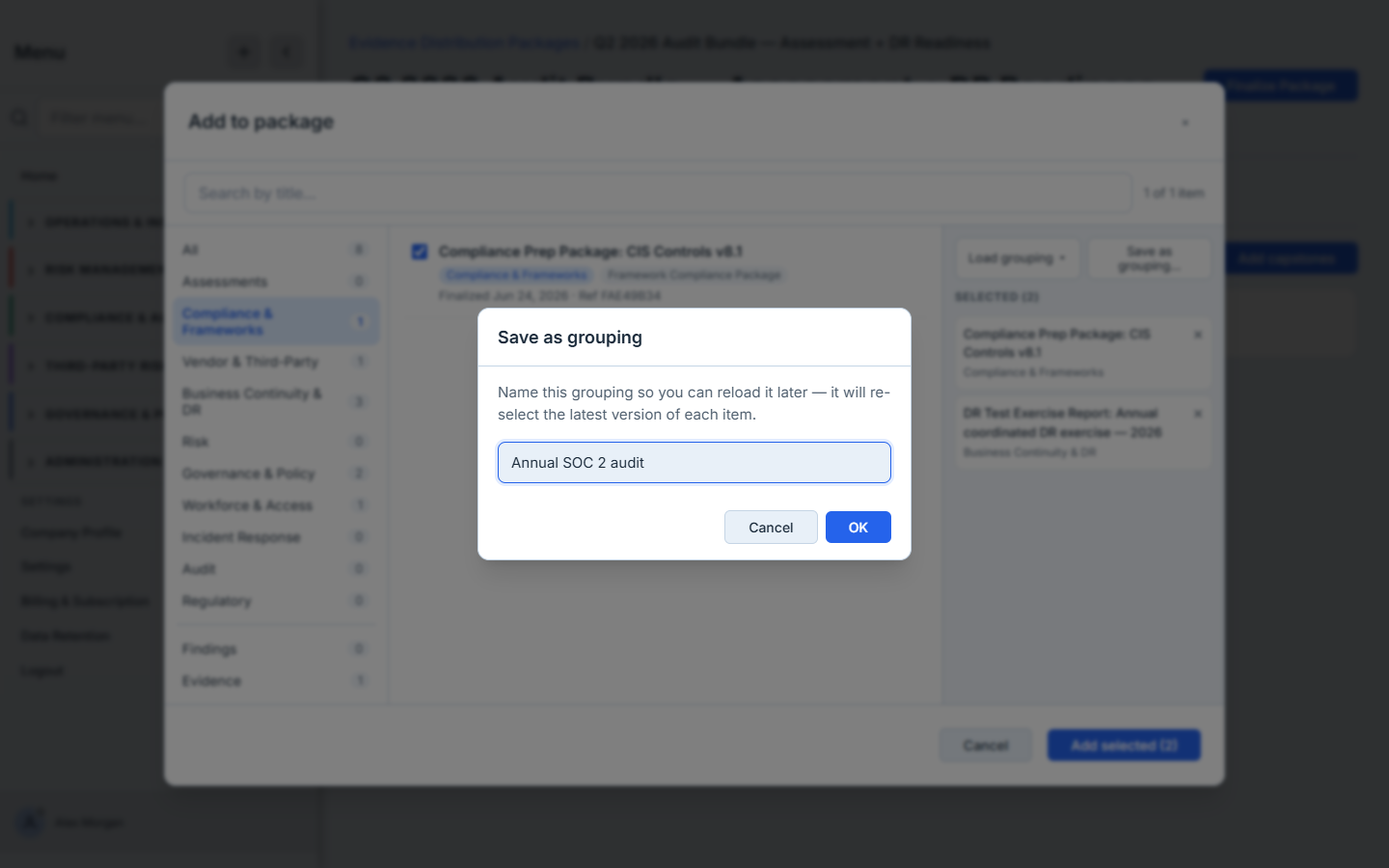Screen dimensions: 1389x868
Task: Select Assessments category in Add to package
Action: coord(276,282)
